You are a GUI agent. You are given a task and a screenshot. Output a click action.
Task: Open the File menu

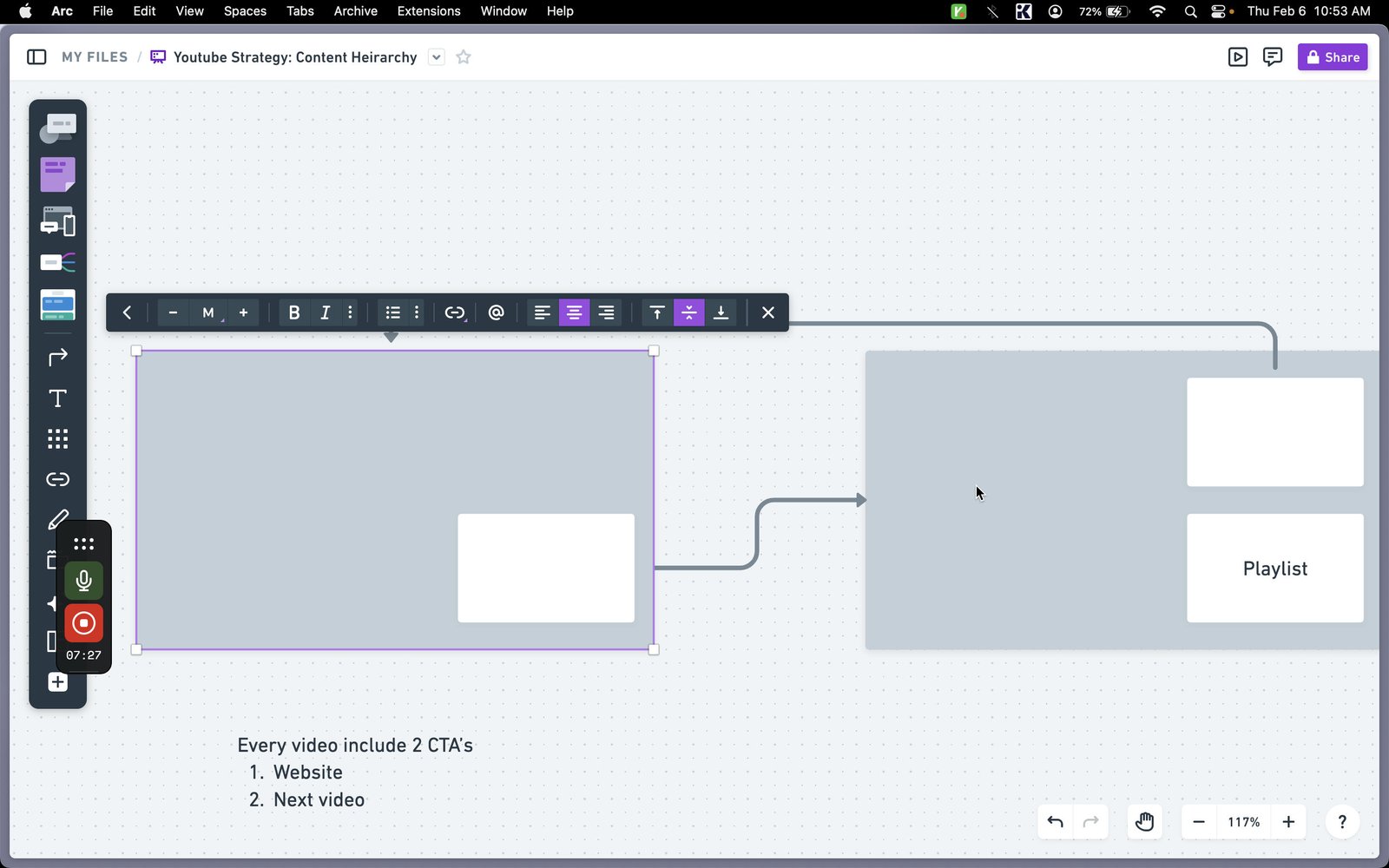click(102, 11)
